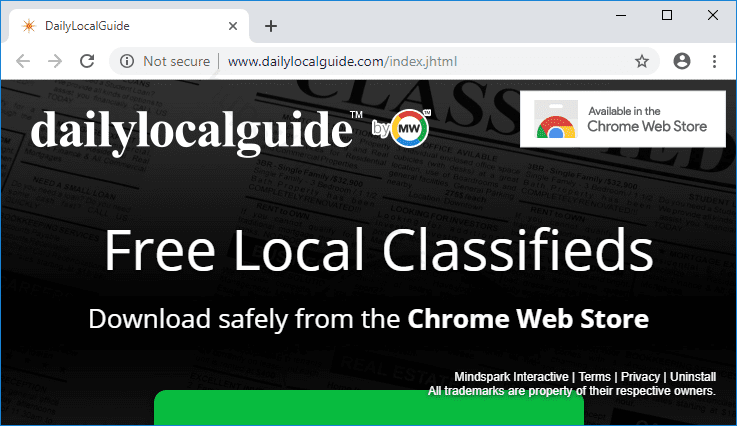Screen dimensions: 737x426
Task: Click the Not secure info icon
Action: click(127, 61)
